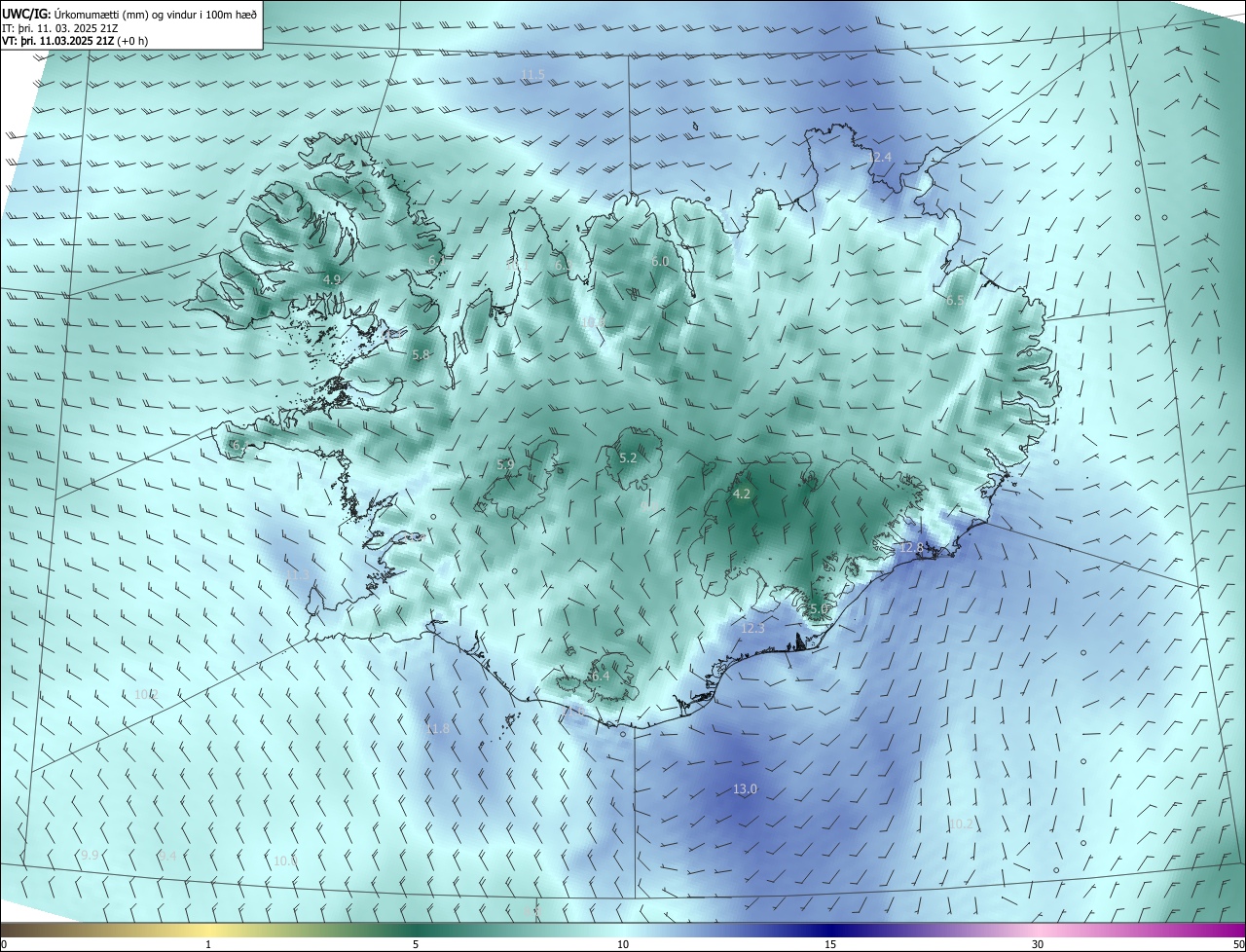Click the 5.2 value label
This screenshot has height=952, width=1246.
point(628,458)
